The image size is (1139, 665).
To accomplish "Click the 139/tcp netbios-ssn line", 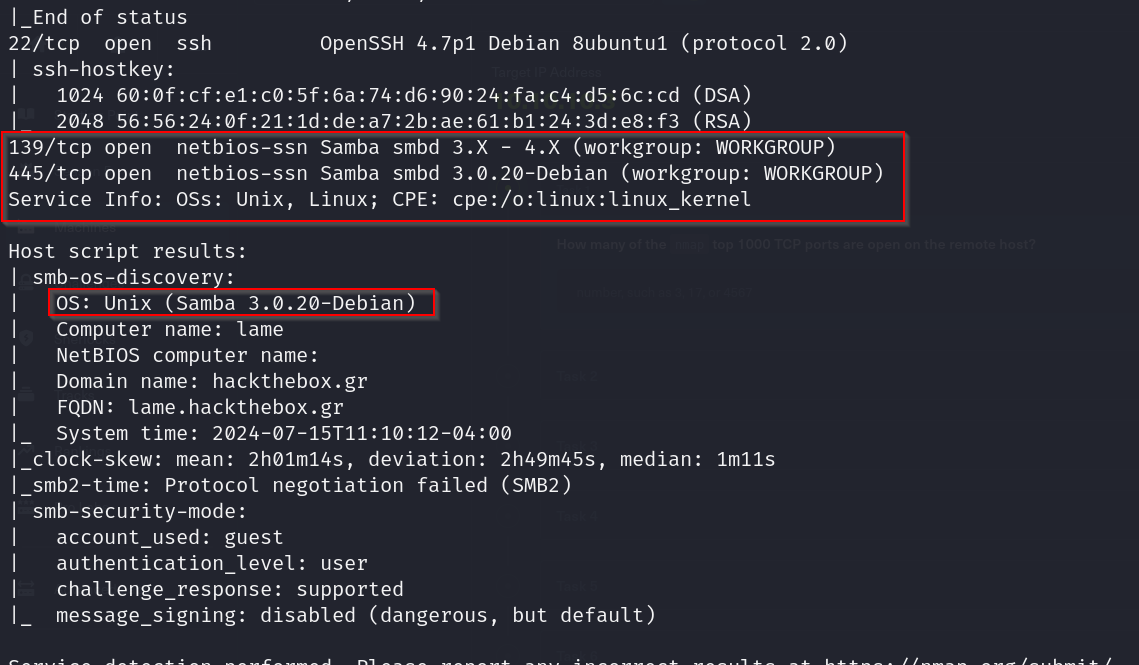I will point(422,148).
